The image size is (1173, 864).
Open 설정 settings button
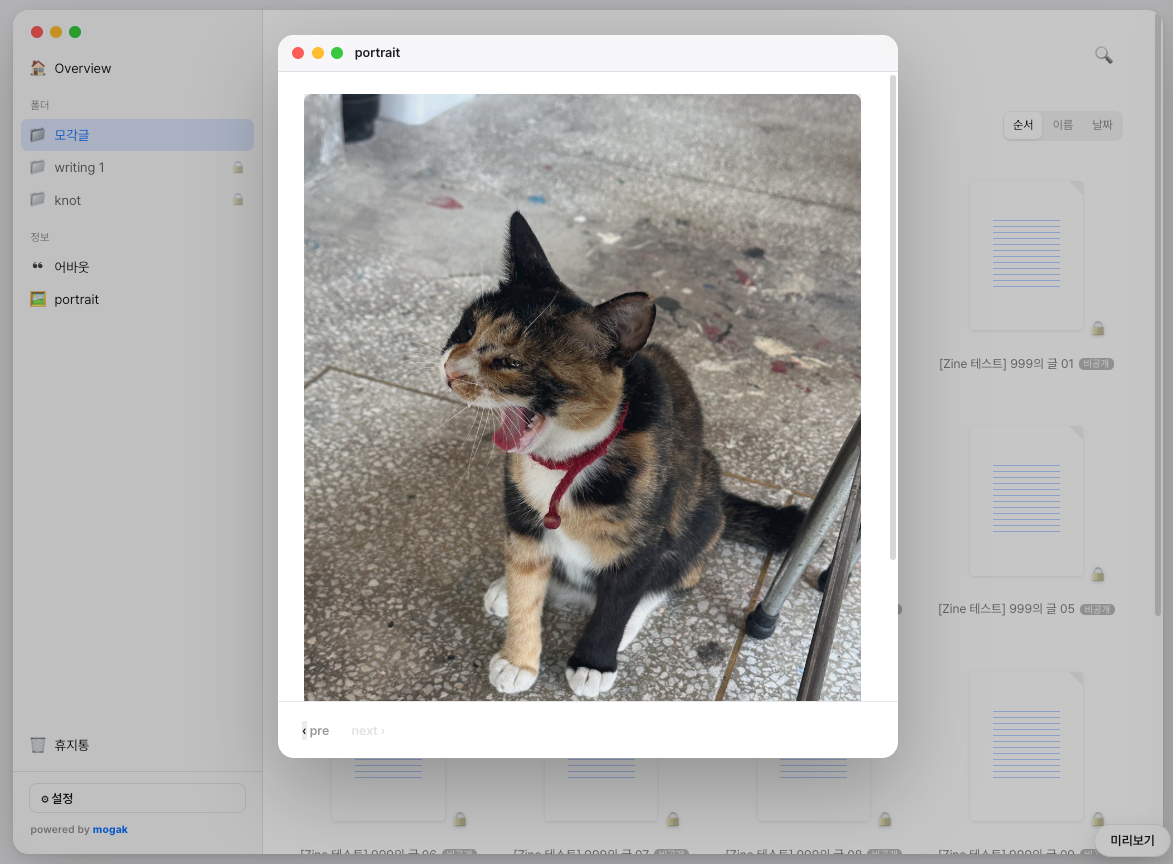(x=137, y=798)
